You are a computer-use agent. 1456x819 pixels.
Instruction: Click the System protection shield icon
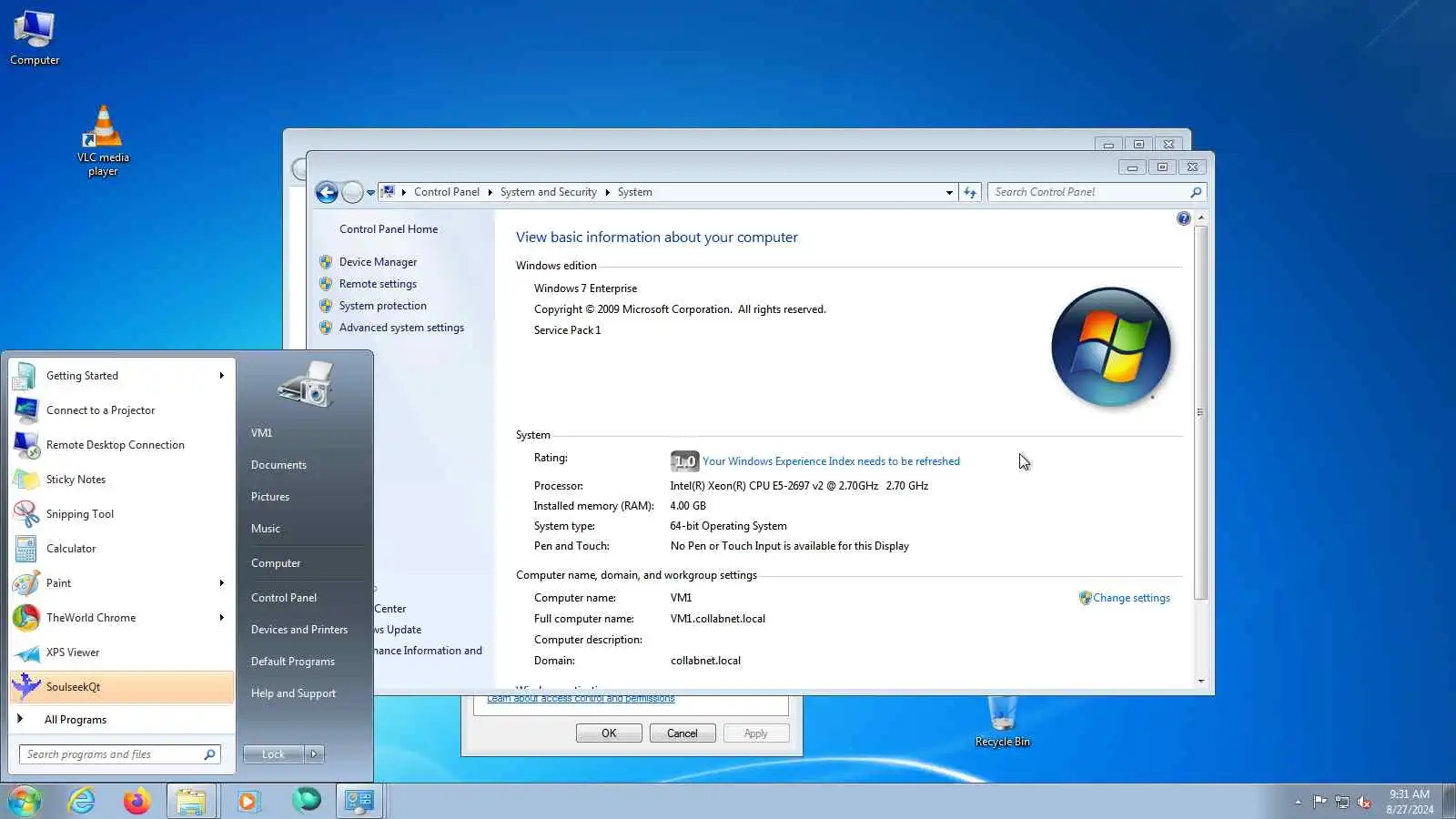tap(326, 306)
